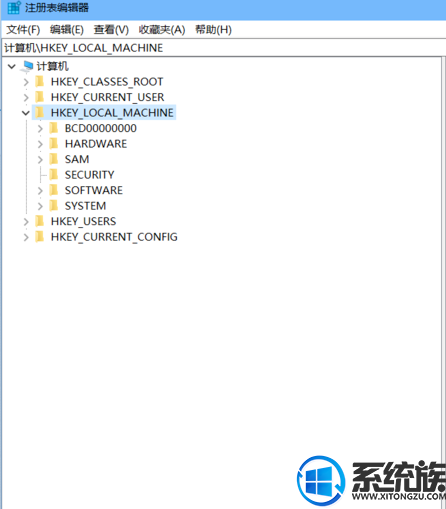Click the HKEY_CURRENT_CONFIG folder icon

tap(40, 237)
